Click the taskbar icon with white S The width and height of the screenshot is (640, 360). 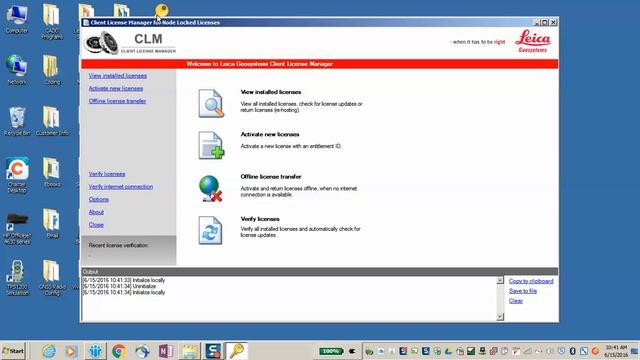point(213,351)
